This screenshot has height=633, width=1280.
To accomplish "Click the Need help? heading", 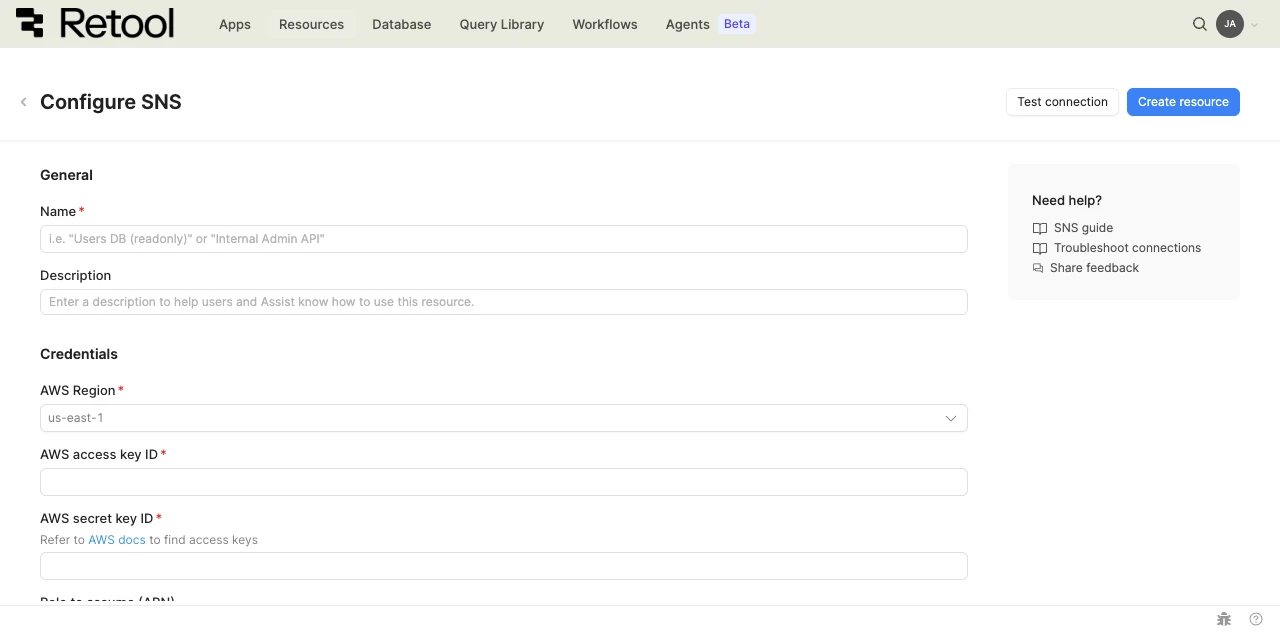I will pyautogui.click(x=1067, y=200).
